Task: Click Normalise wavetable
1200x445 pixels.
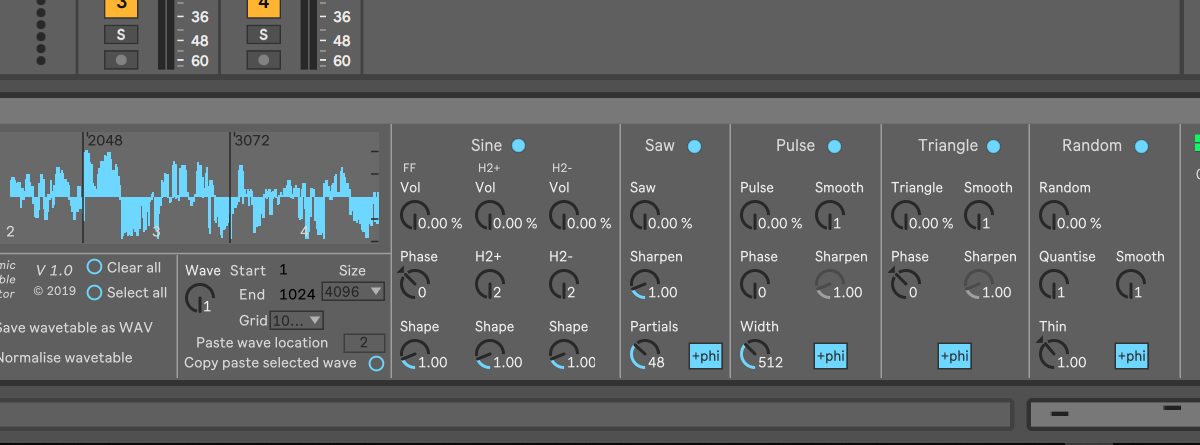Action: (66, 357)
